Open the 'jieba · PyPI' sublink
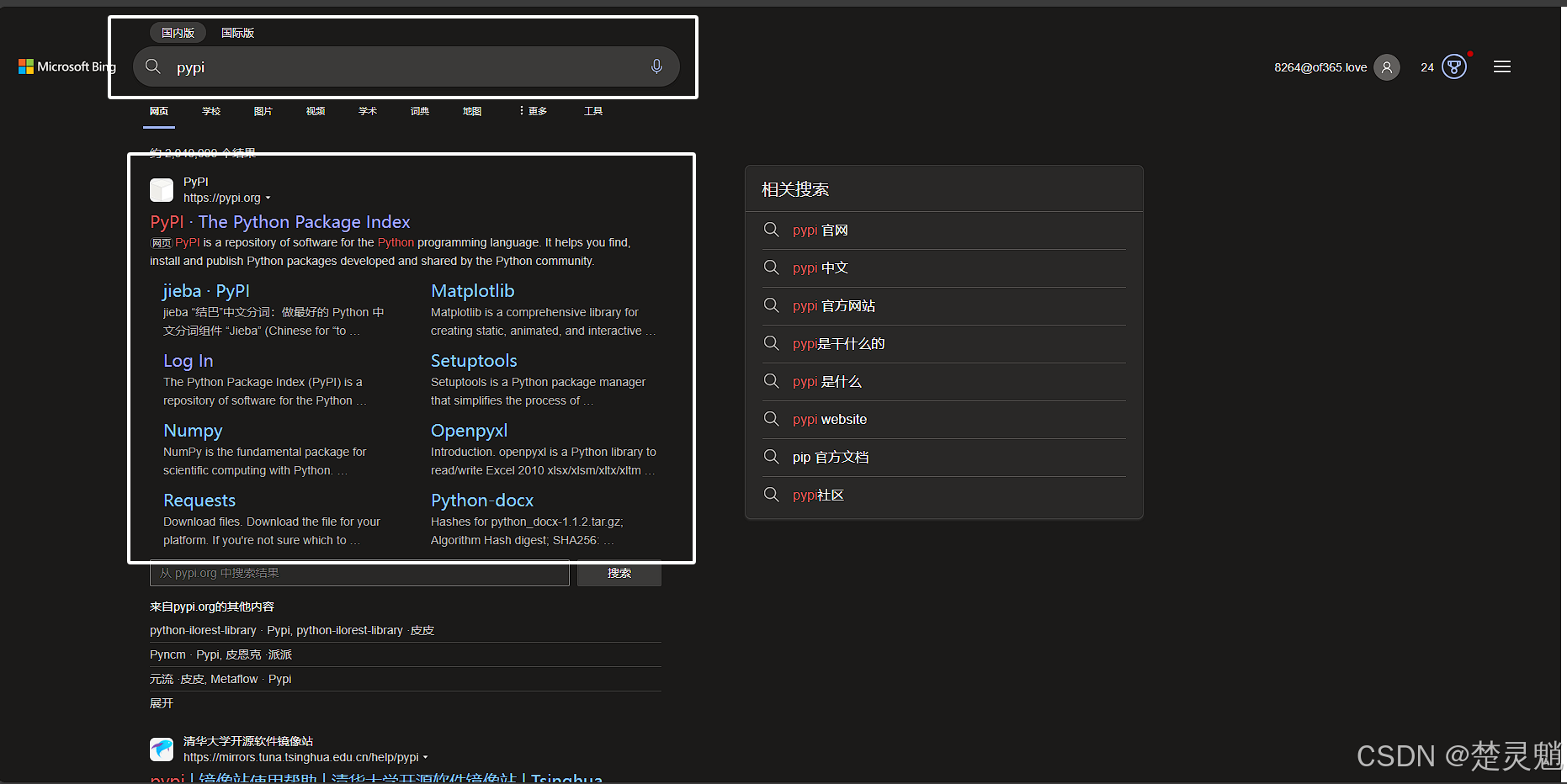 [x=206, y=291]
